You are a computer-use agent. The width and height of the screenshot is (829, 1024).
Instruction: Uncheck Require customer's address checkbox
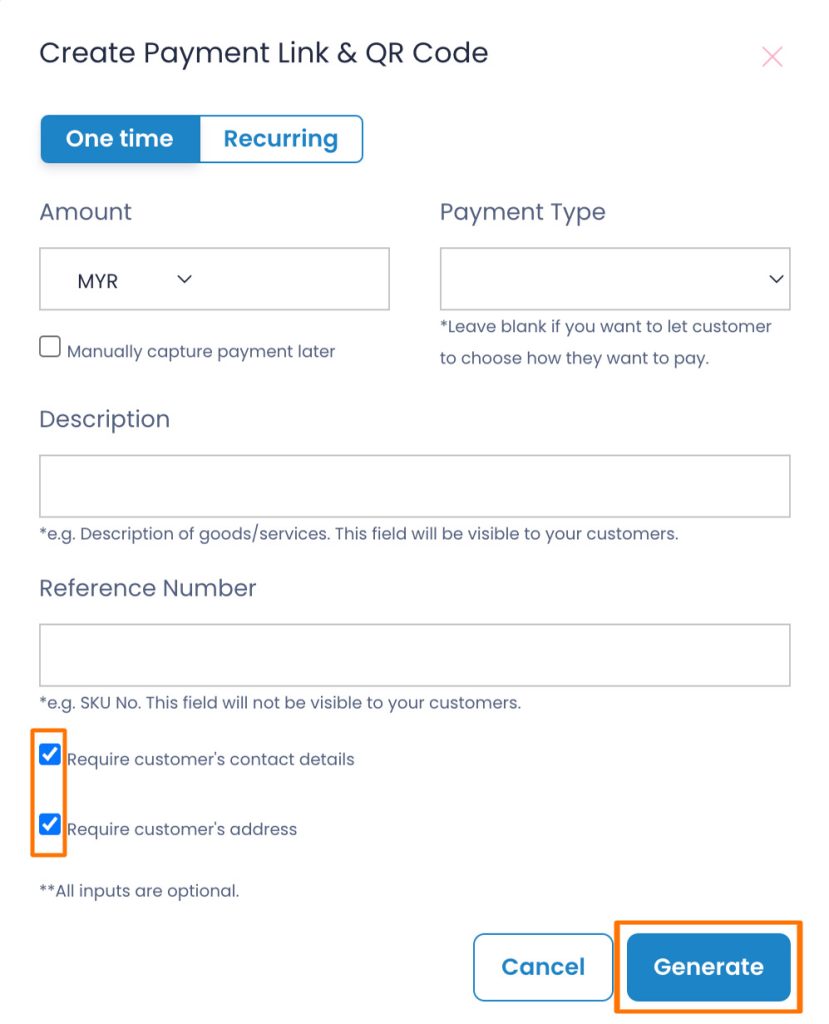50,824
